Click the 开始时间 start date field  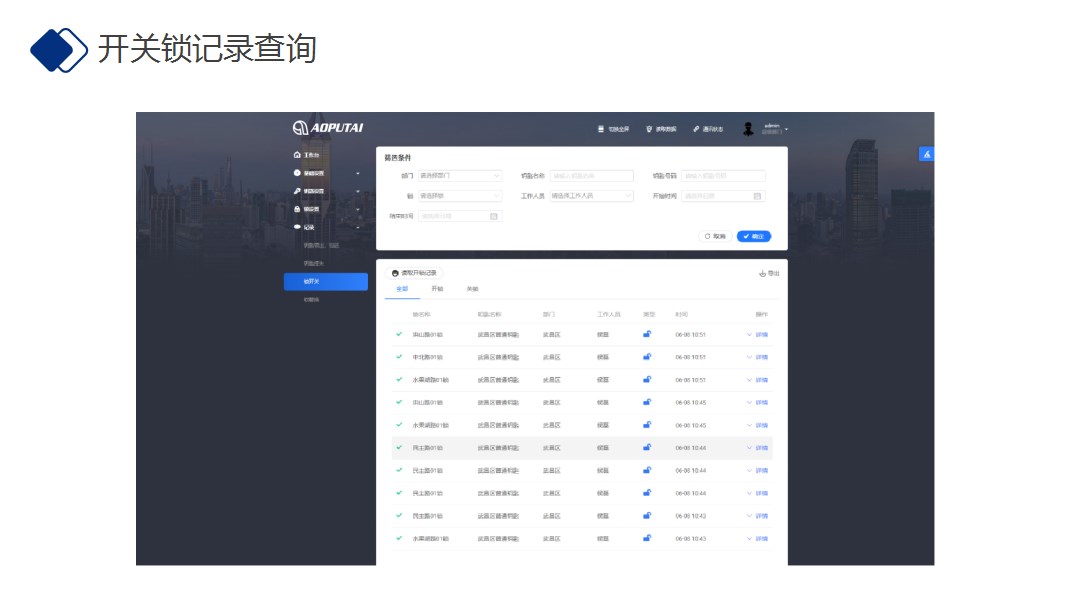tap(723, 196)
